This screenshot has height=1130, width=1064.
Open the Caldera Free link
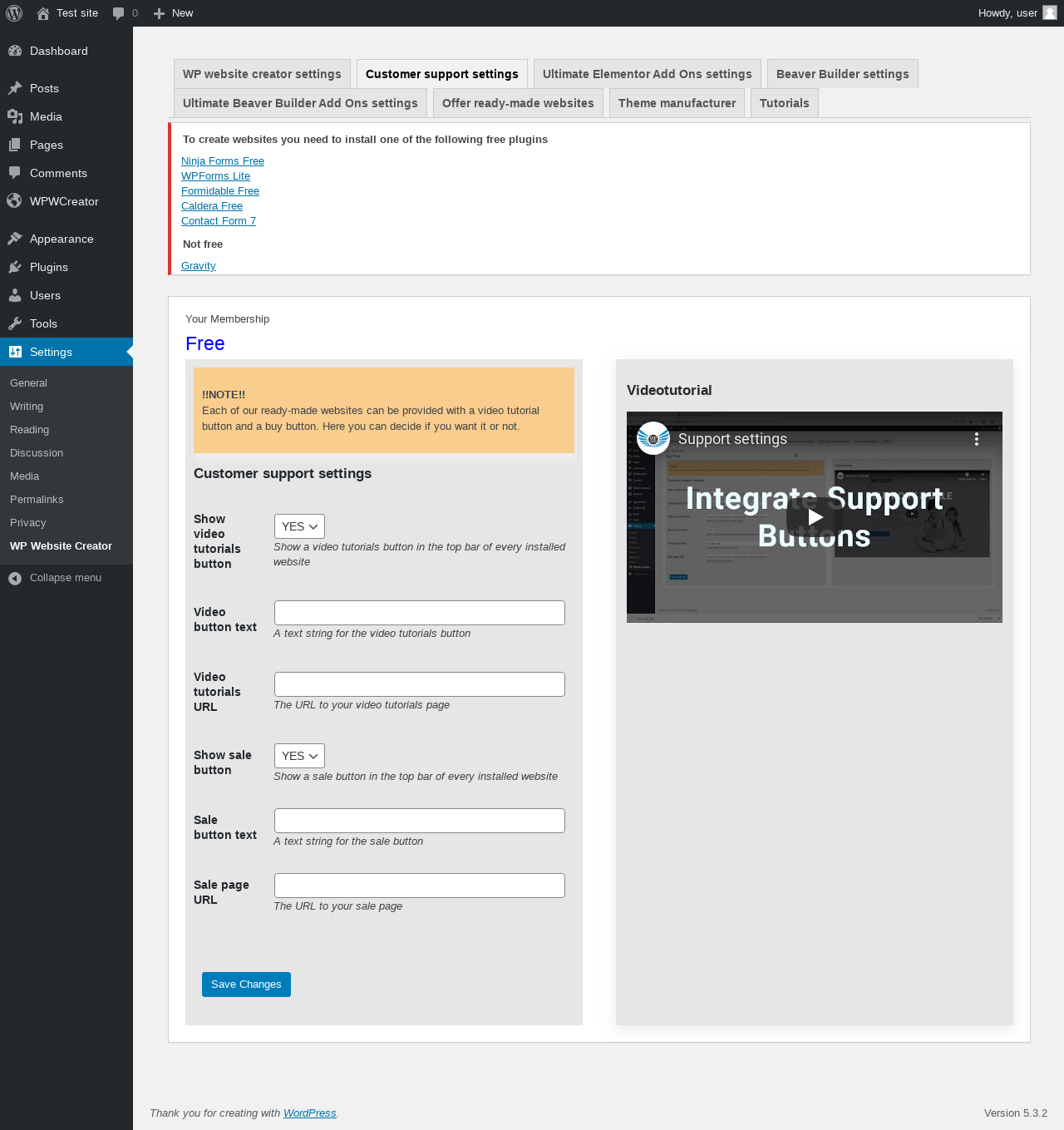point(212,206)
